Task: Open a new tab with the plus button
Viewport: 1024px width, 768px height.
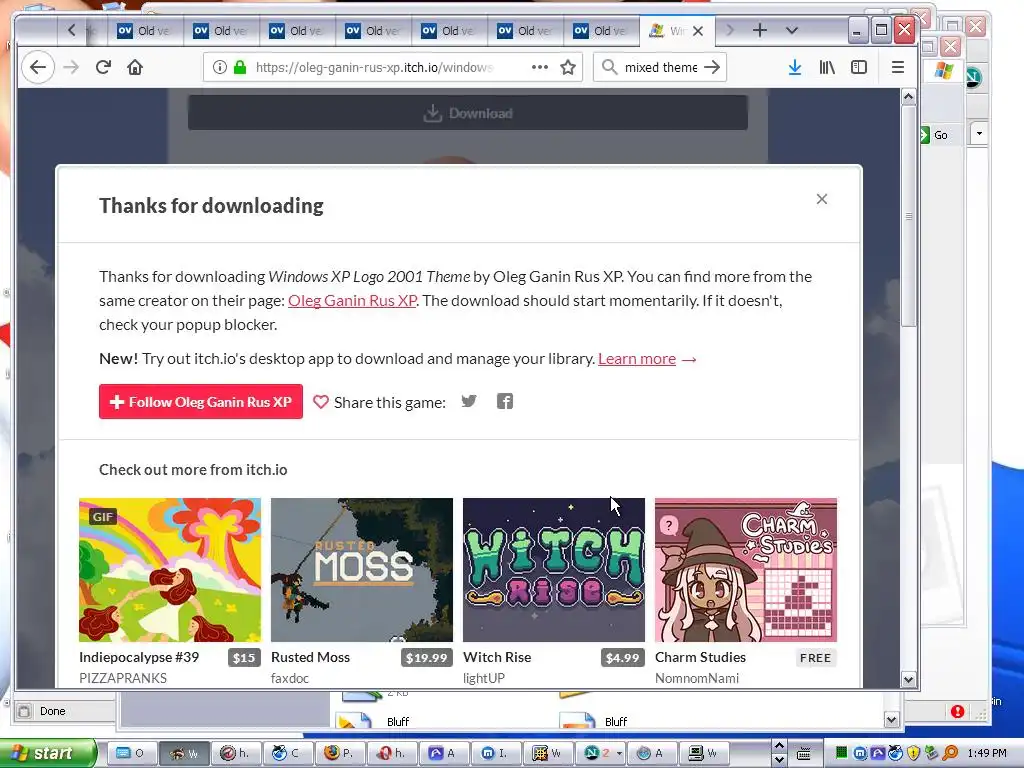Action: click(x=760, y=30)
